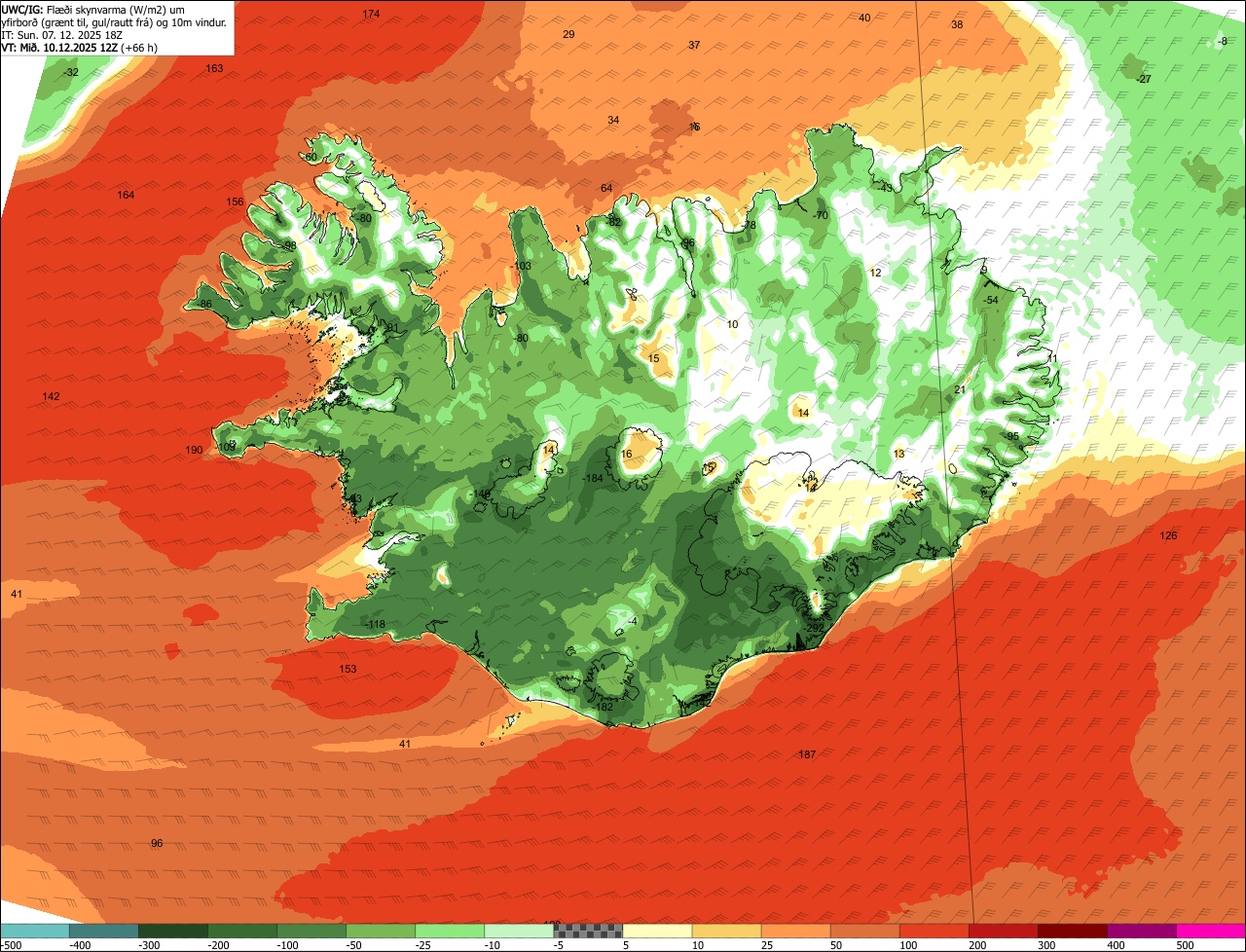This screenshot has height=952, width=1246.
Task: Click the darkest green swatch between -300 and -200
Action: (x=174, y=931)
